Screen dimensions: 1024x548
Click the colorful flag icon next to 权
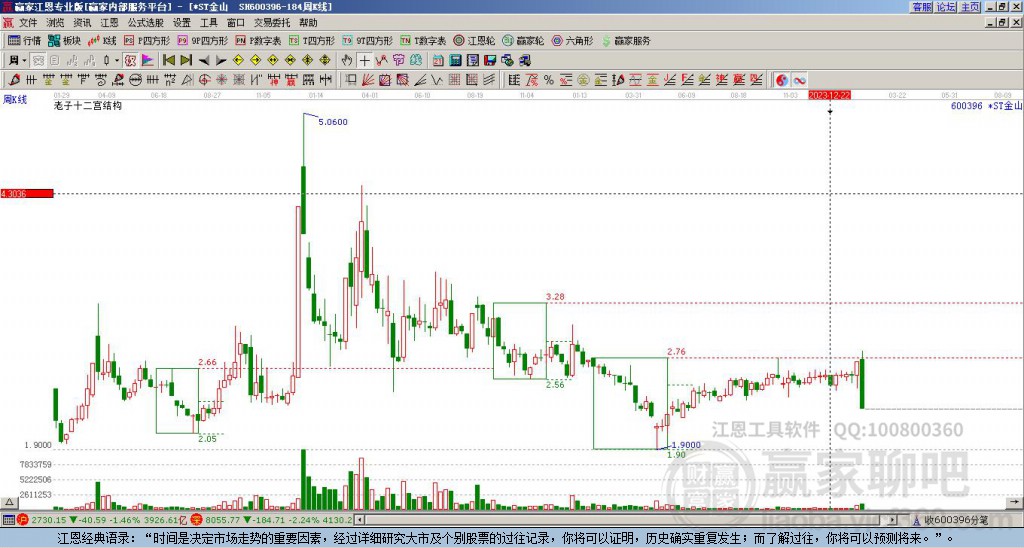pos(148,61)
